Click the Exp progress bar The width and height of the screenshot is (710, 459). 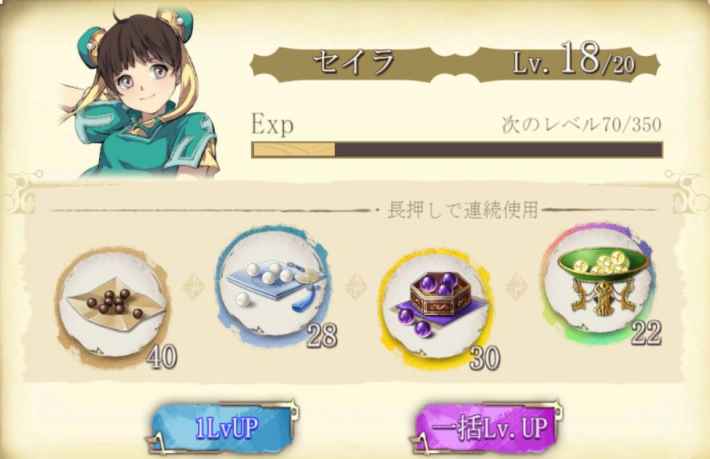click(457, 150)
